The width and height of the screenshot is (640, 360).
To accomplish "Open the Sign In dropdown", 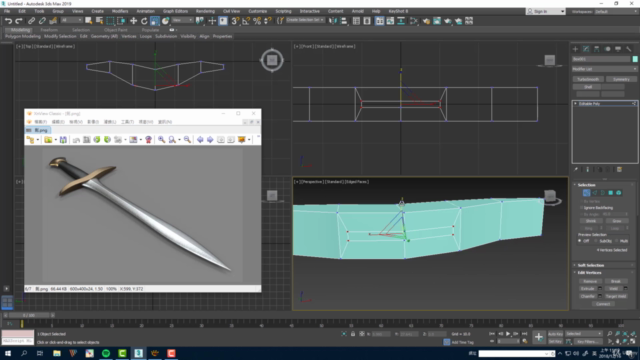I will [x=546, y=11].
